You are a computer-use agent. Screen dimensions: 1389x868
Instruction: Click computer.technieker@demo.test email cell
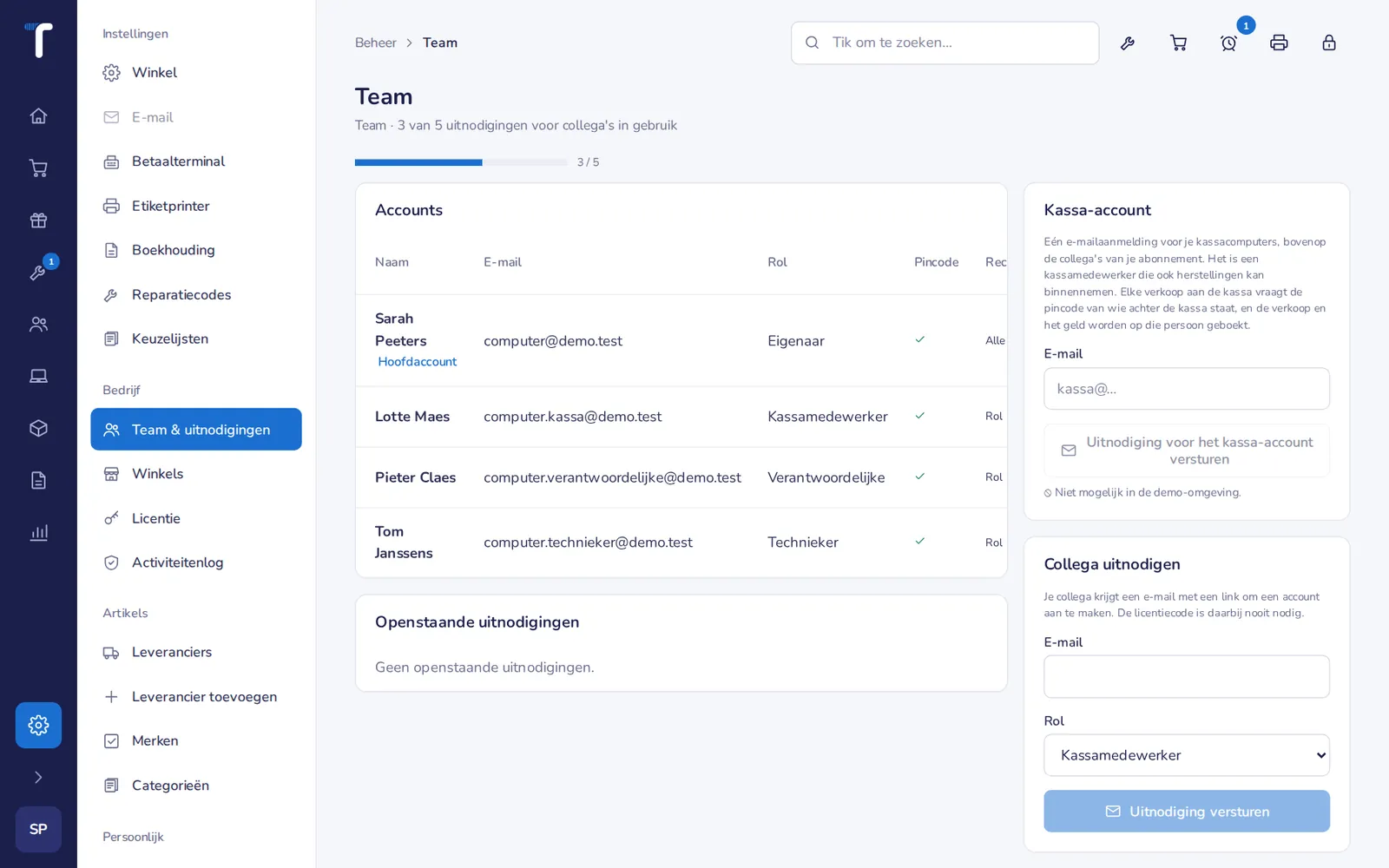click(x=588, y=542)
